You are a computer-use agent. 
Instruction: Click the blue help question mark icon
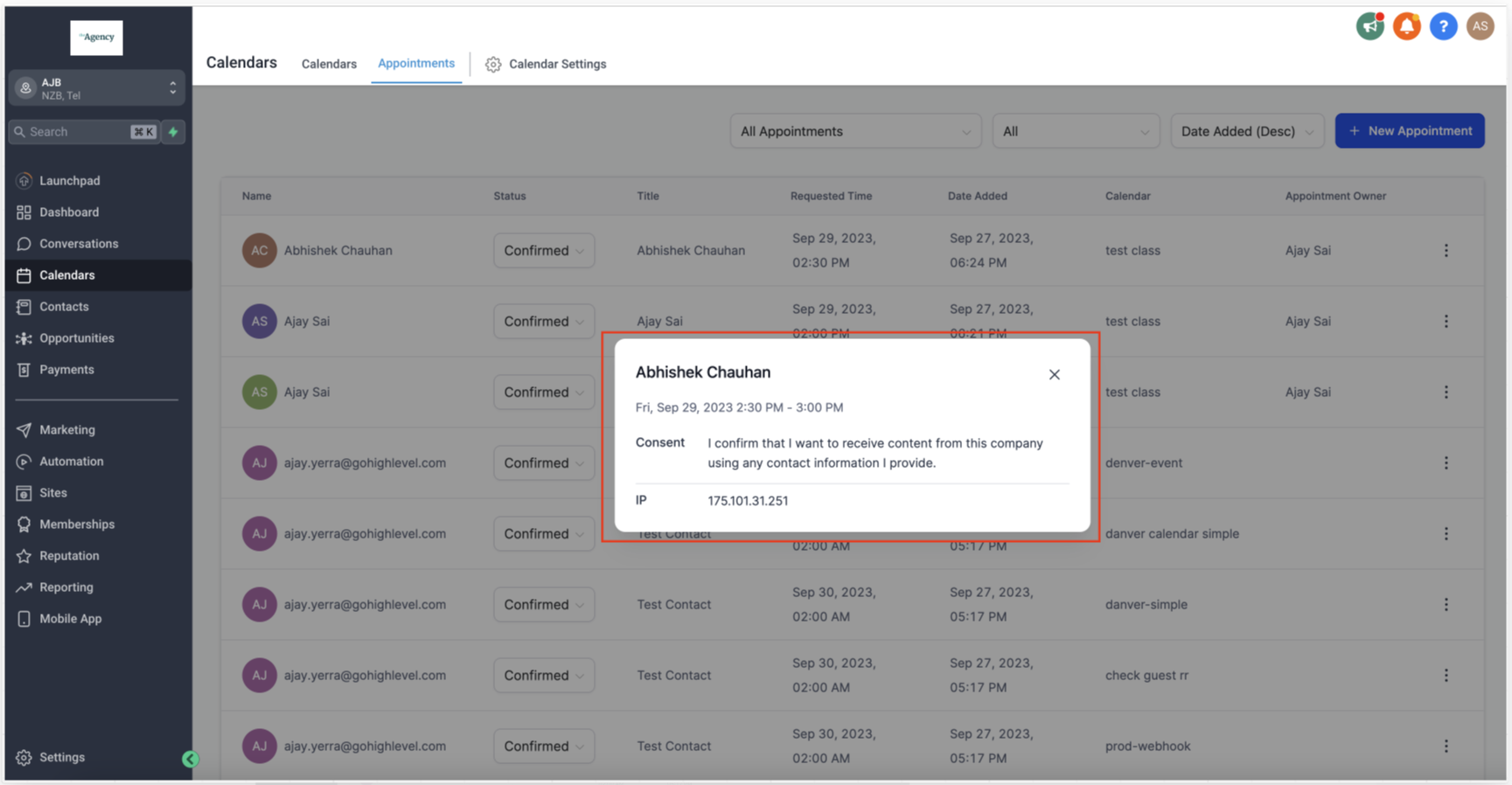click(1443, 26)
